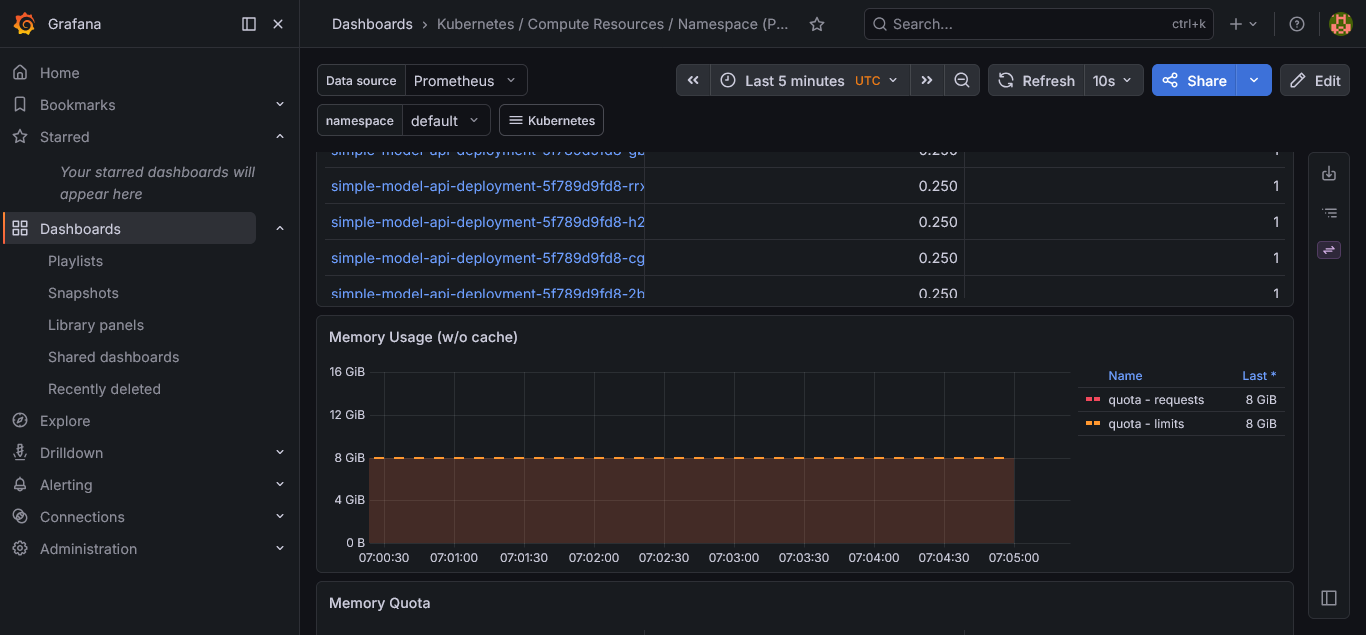1366x635 pixels.
Task: Click the Share button
Action: point(1194,80)
